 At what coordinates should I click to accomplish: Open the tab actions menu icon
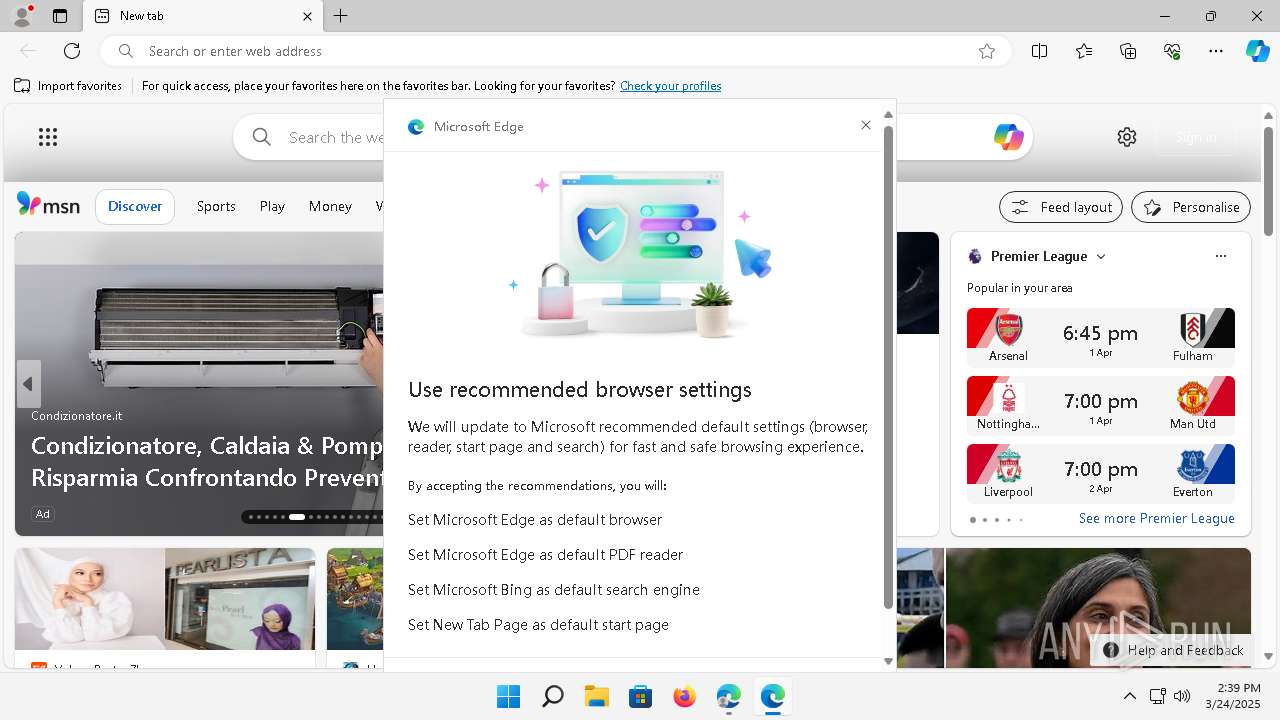pyautogui.click(x=60, y=16)
